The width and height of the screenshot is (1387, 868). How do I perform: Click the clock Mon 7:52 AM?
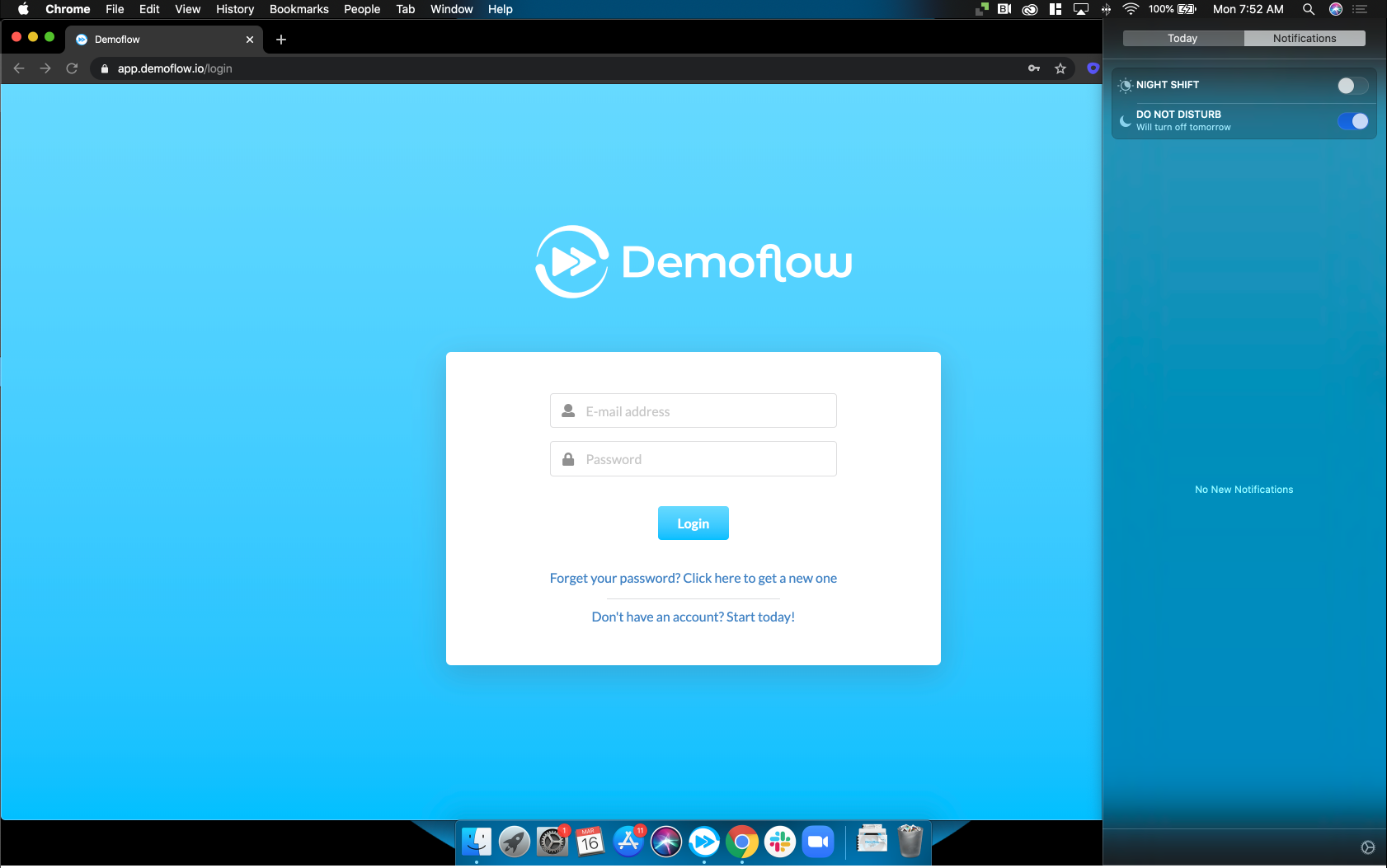coord(1248,9)
